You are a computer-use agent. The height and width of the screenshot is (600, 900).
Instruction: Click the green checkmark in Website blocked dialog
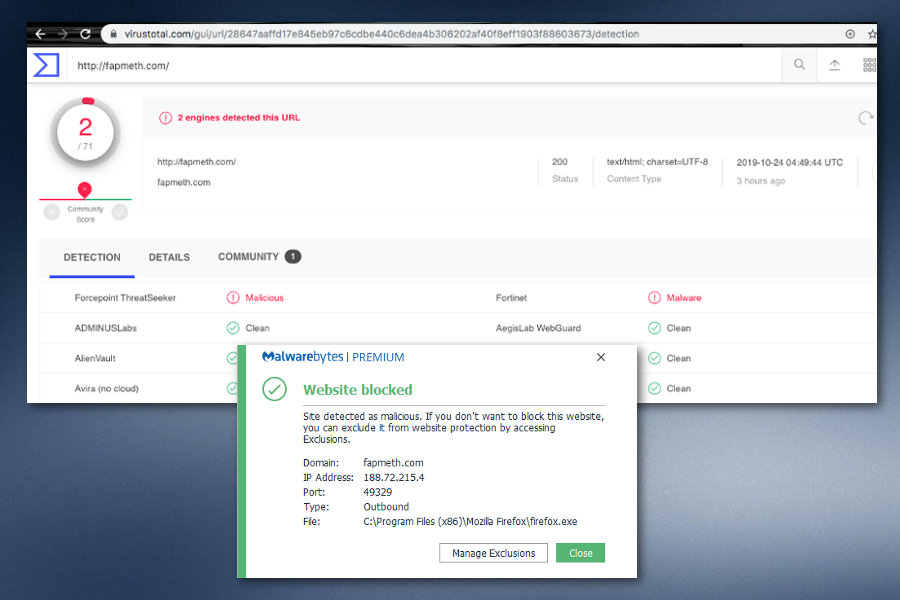point(274,389)
